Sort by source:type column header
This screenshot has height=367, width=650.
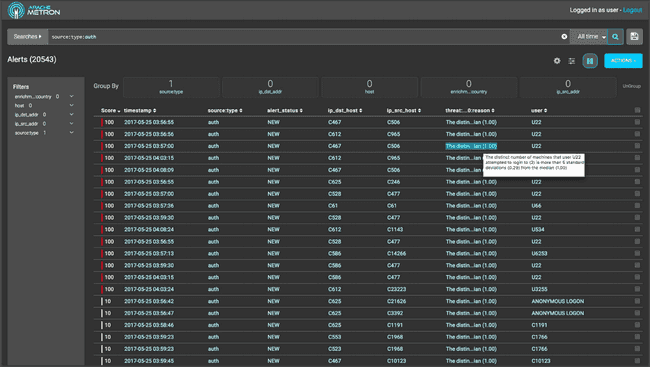pos(225,110)
